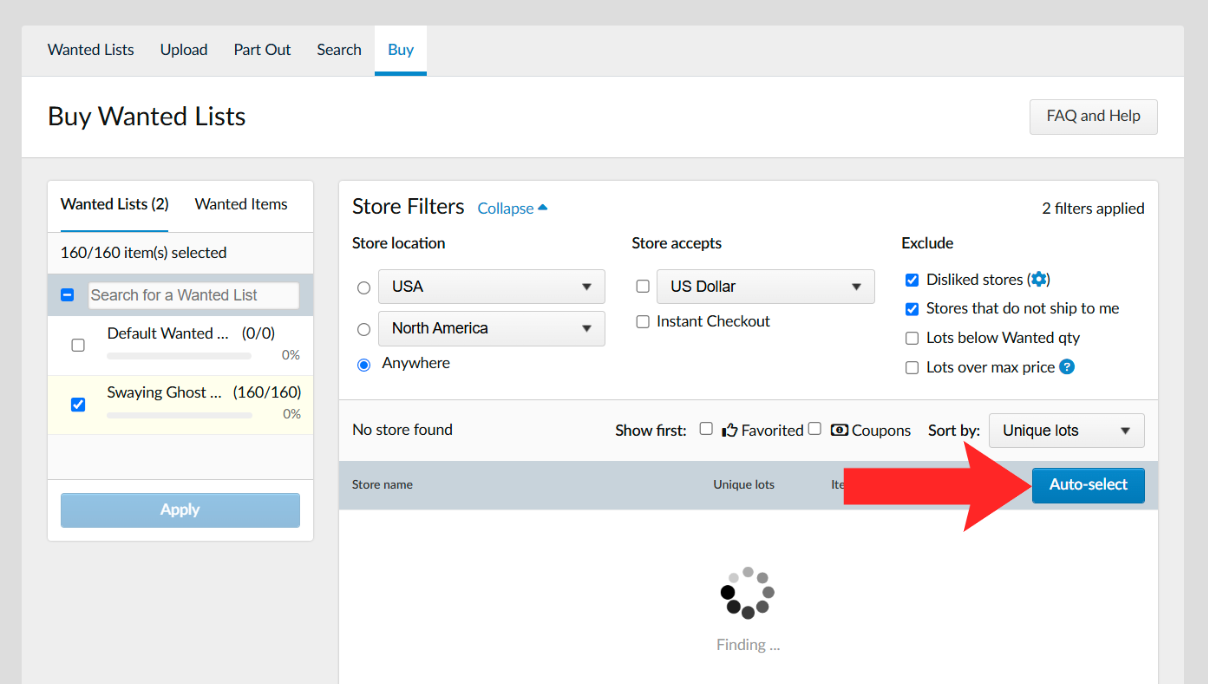Go to the Part Out tab
Viewport: 1208px width, 684px height.
coord(262,50)
